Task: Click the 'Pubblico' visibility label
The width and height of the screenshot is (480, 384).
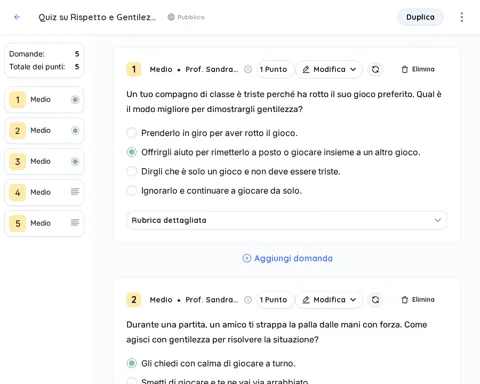Action: pyautogui.click(x=191, y=17)
